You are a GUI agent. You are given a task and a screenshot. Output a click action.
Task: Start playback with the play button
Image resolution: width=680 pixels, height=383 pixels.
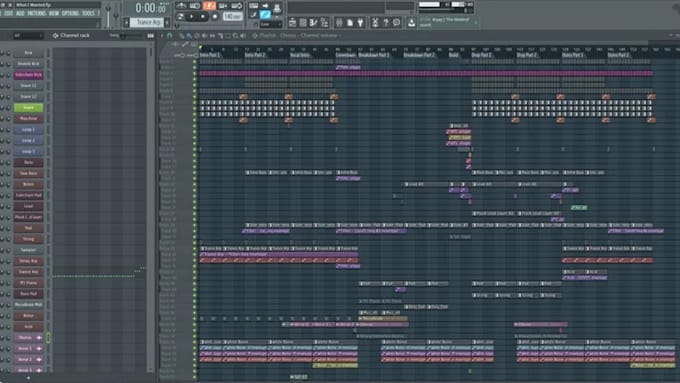pyautogui.click(x=192, y=16)
